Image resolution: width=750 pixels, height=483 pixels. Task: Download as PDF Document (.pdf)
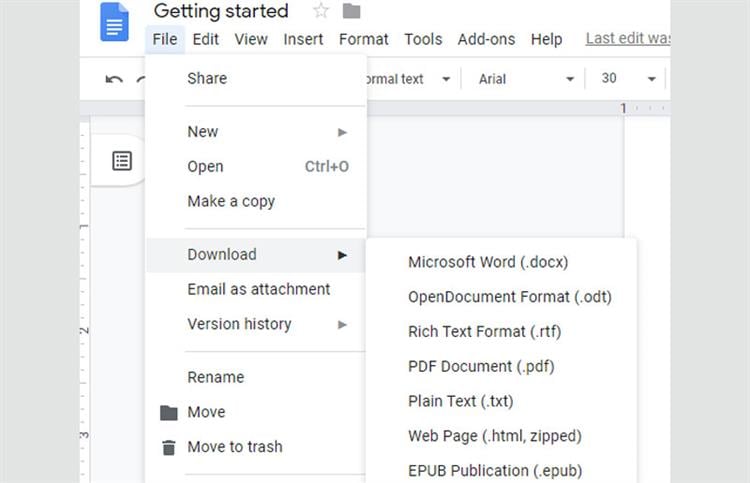click(502, 367)
